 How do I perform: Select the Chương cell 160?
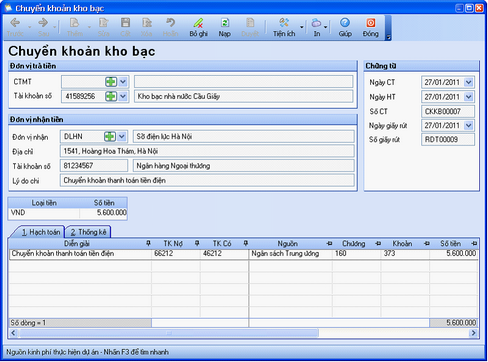tap(356, 254)
